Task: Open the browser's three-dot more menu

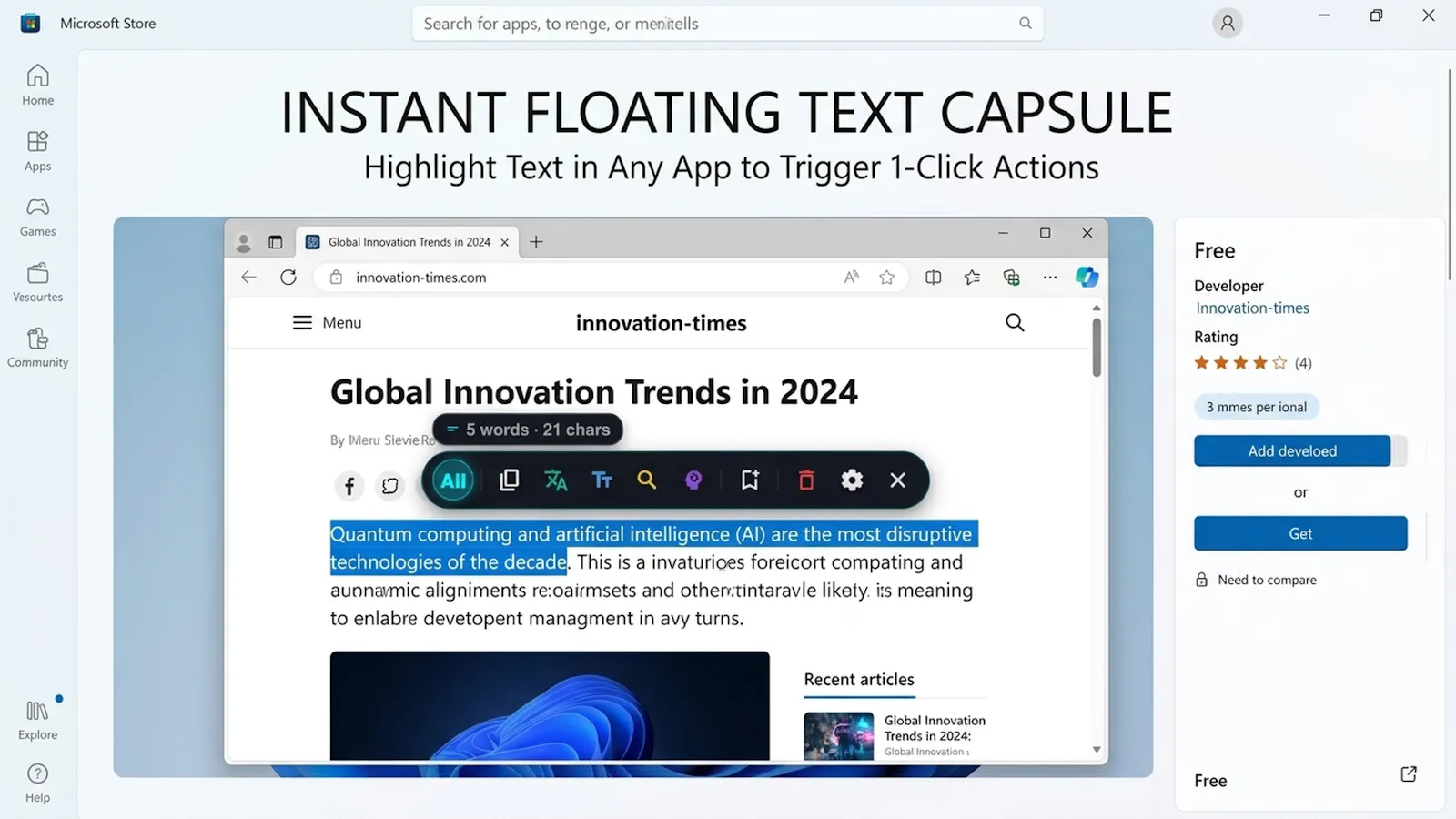Action: (x=1050, y=278)
